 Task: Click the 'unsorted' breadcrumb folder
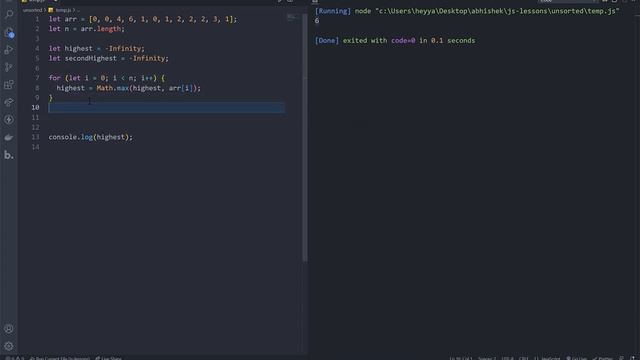click(32, 10)
